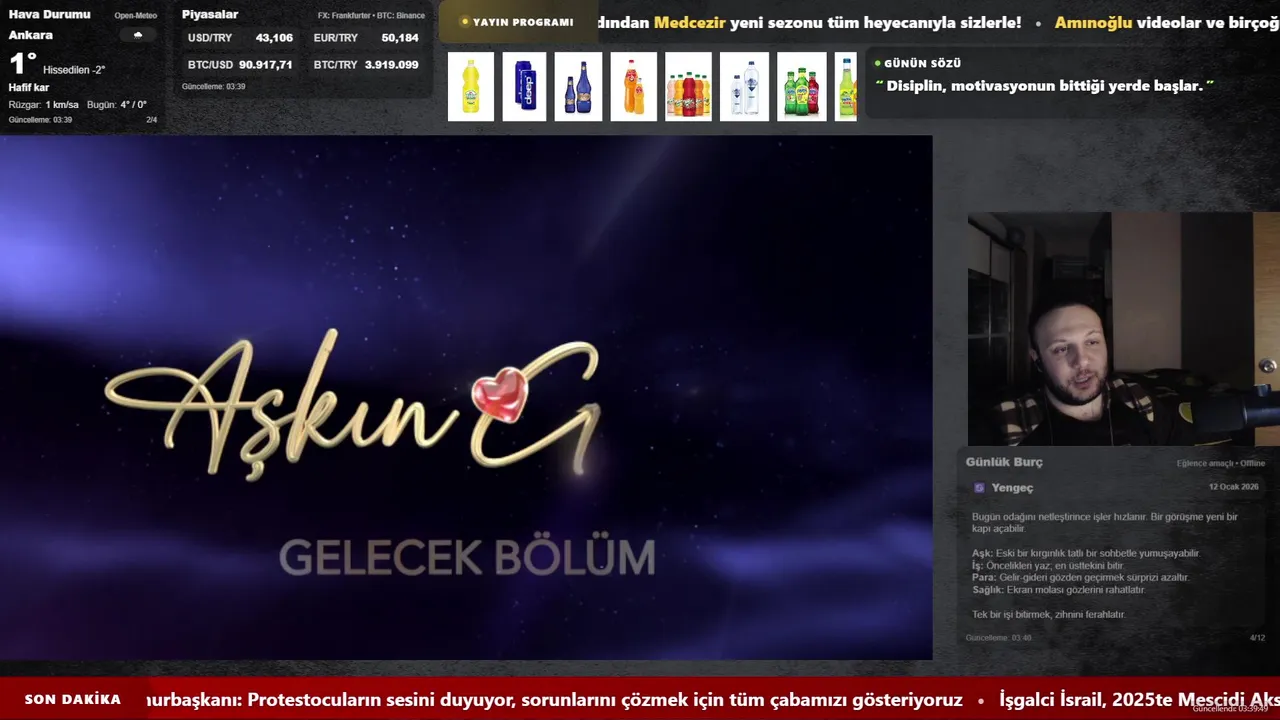Click the Rüzgar 1 km/sa value
Screen dimensions: 1280x720
pos(44,104)
